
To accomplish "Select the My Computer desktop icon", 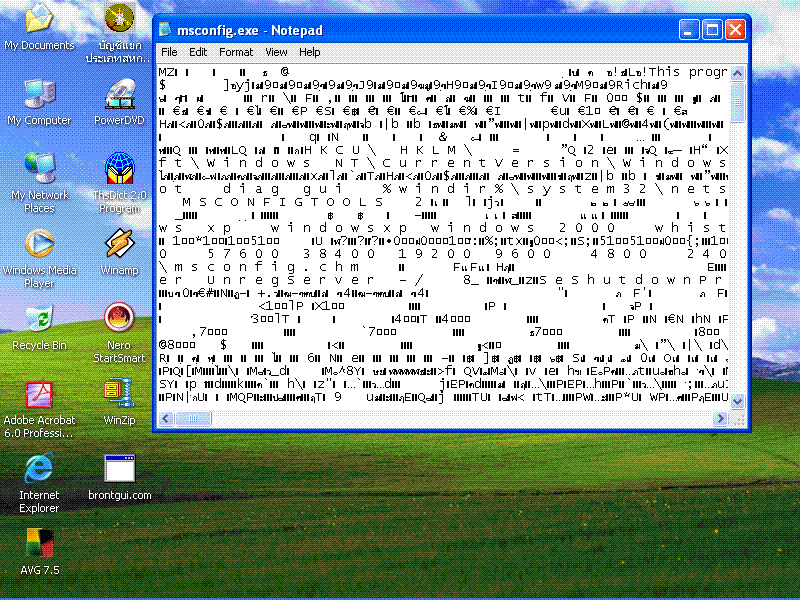I will coord(39,102).
